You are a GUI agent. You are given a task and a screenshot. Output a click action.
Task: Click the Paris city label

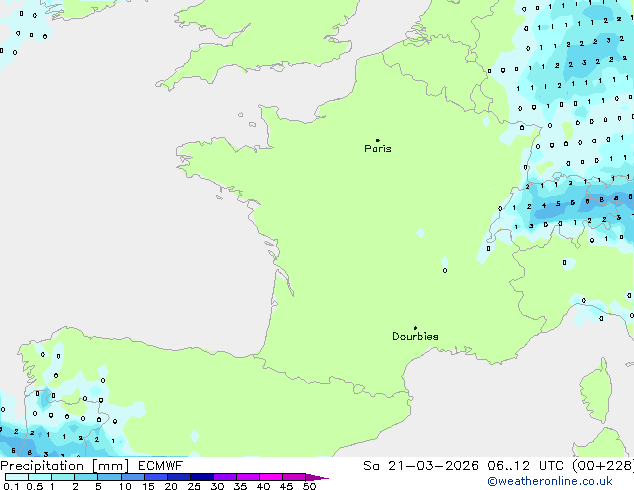point(378,149)
